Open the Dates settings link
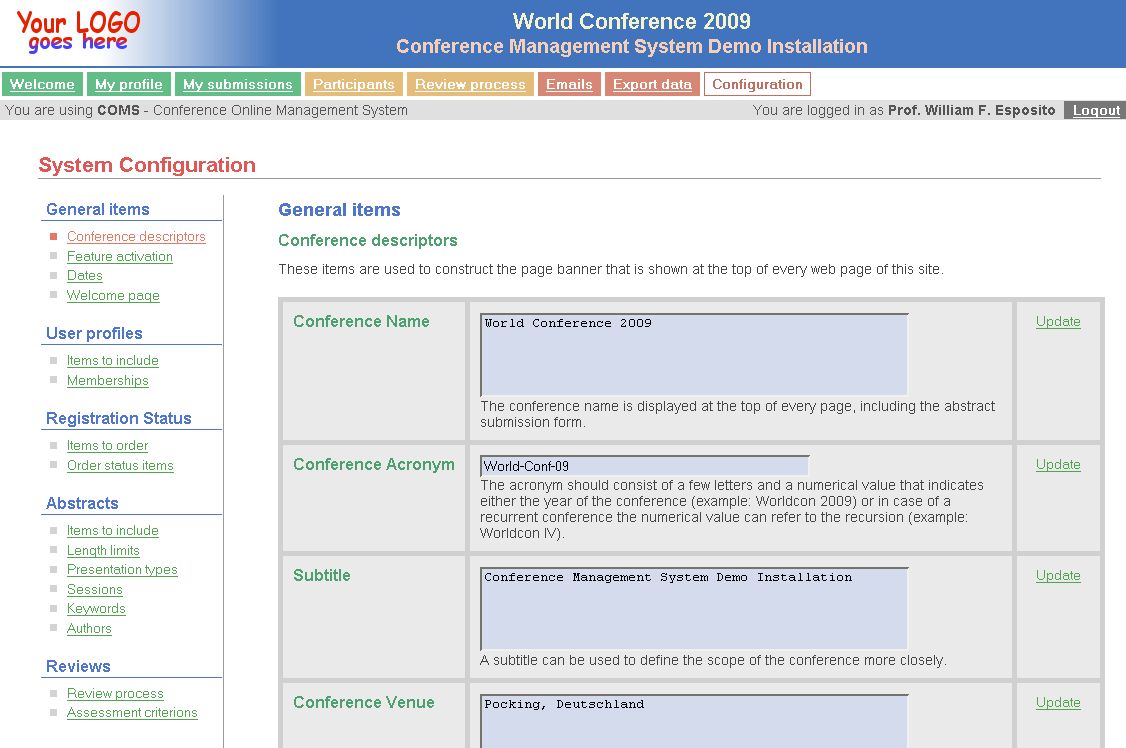 (x=85, y=276)
